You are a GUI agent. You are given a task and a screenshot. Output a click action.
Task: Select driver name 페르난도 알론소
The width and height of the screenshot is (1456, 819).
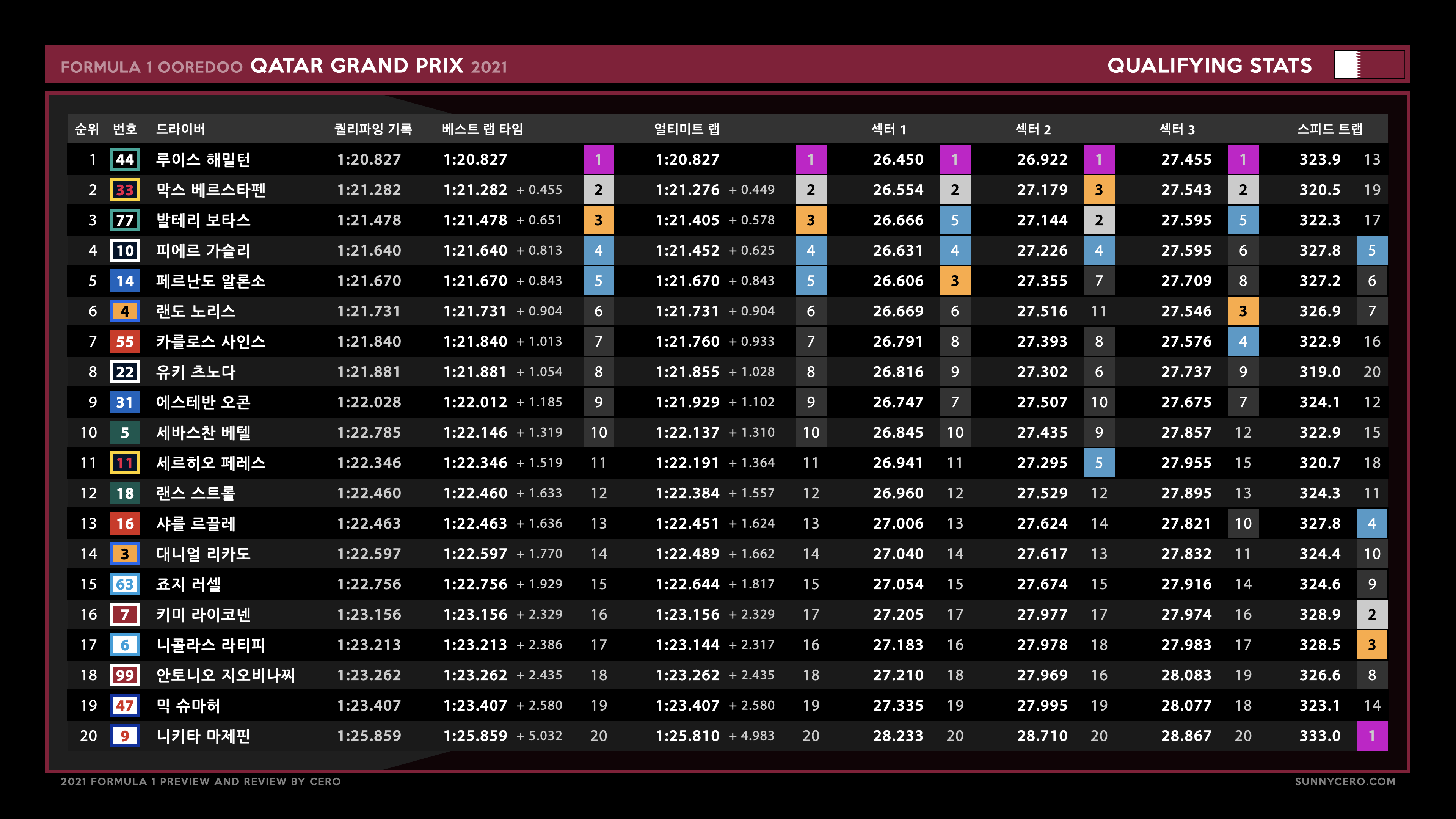tap(211, 281)
